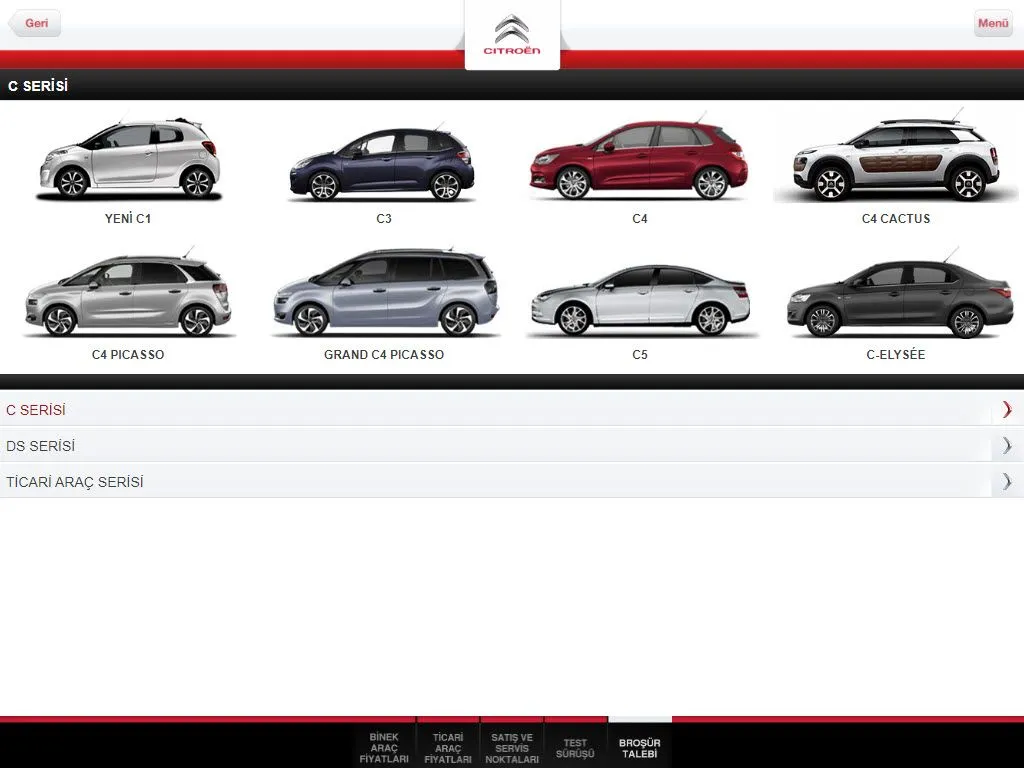This screenshot has width=1024, height=768.
Task: Open the Menü button
Action: (x=993, y=23)
